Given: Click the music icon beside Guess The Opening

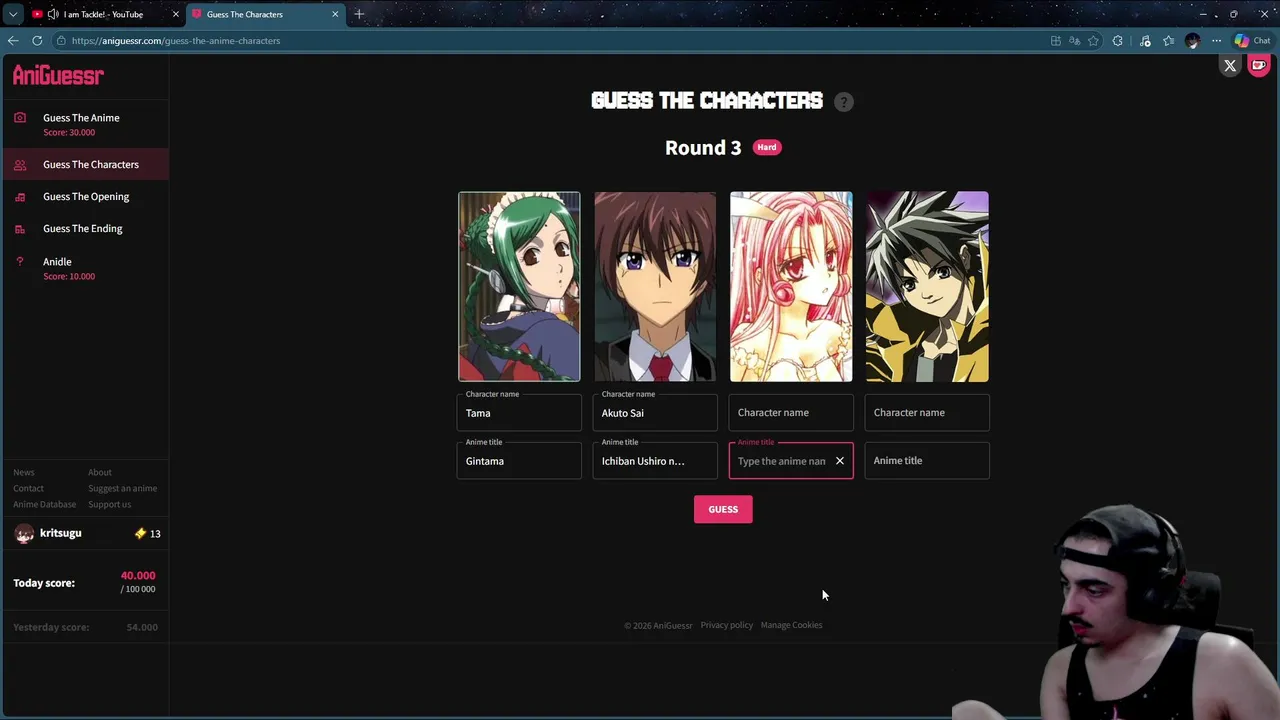Looking at the screenshot, I should pyautogui.click(x=20, y=197).
